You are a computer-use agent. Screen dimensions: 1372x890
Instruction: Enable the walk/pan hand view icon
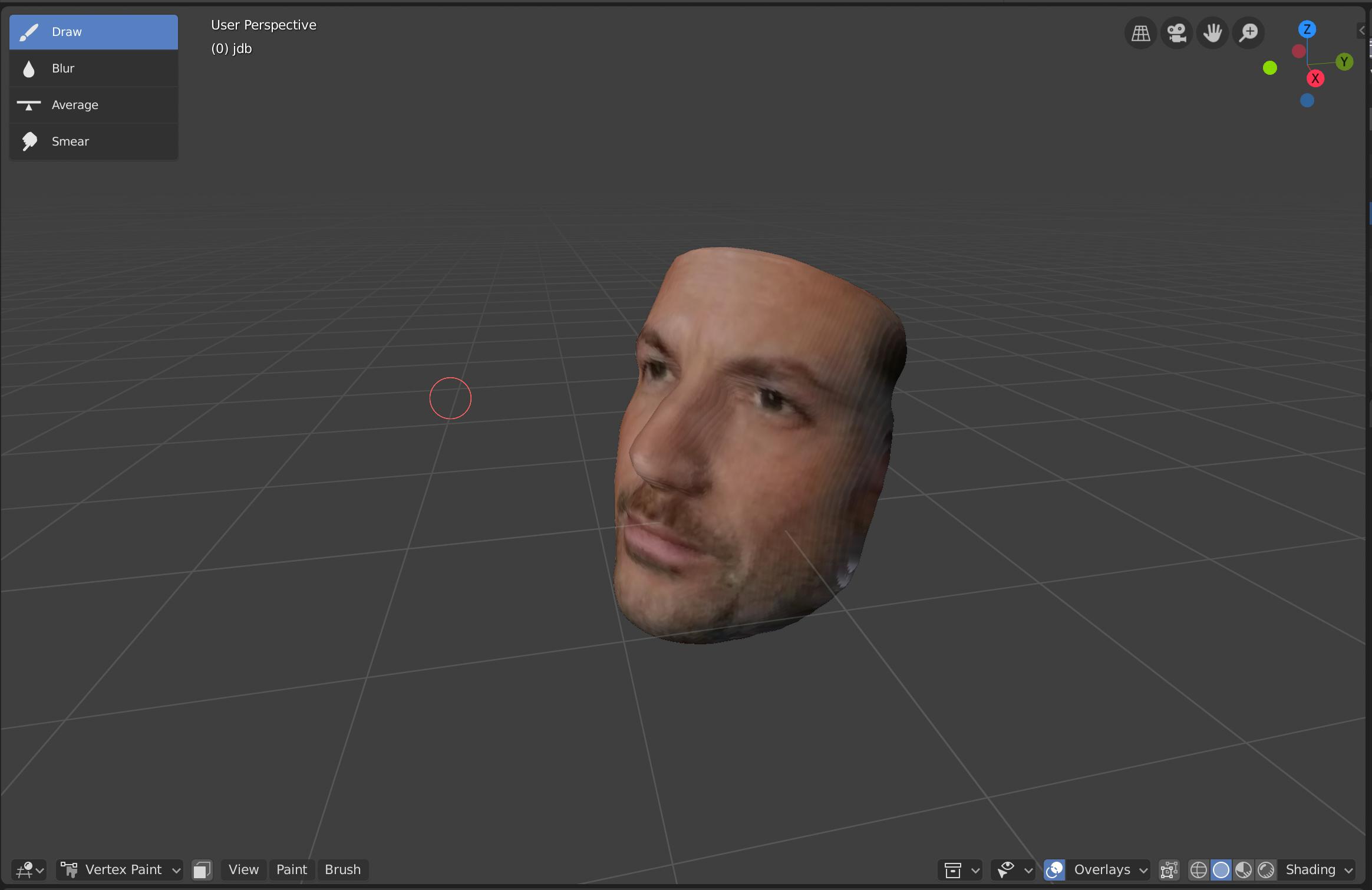[1212, 32]
